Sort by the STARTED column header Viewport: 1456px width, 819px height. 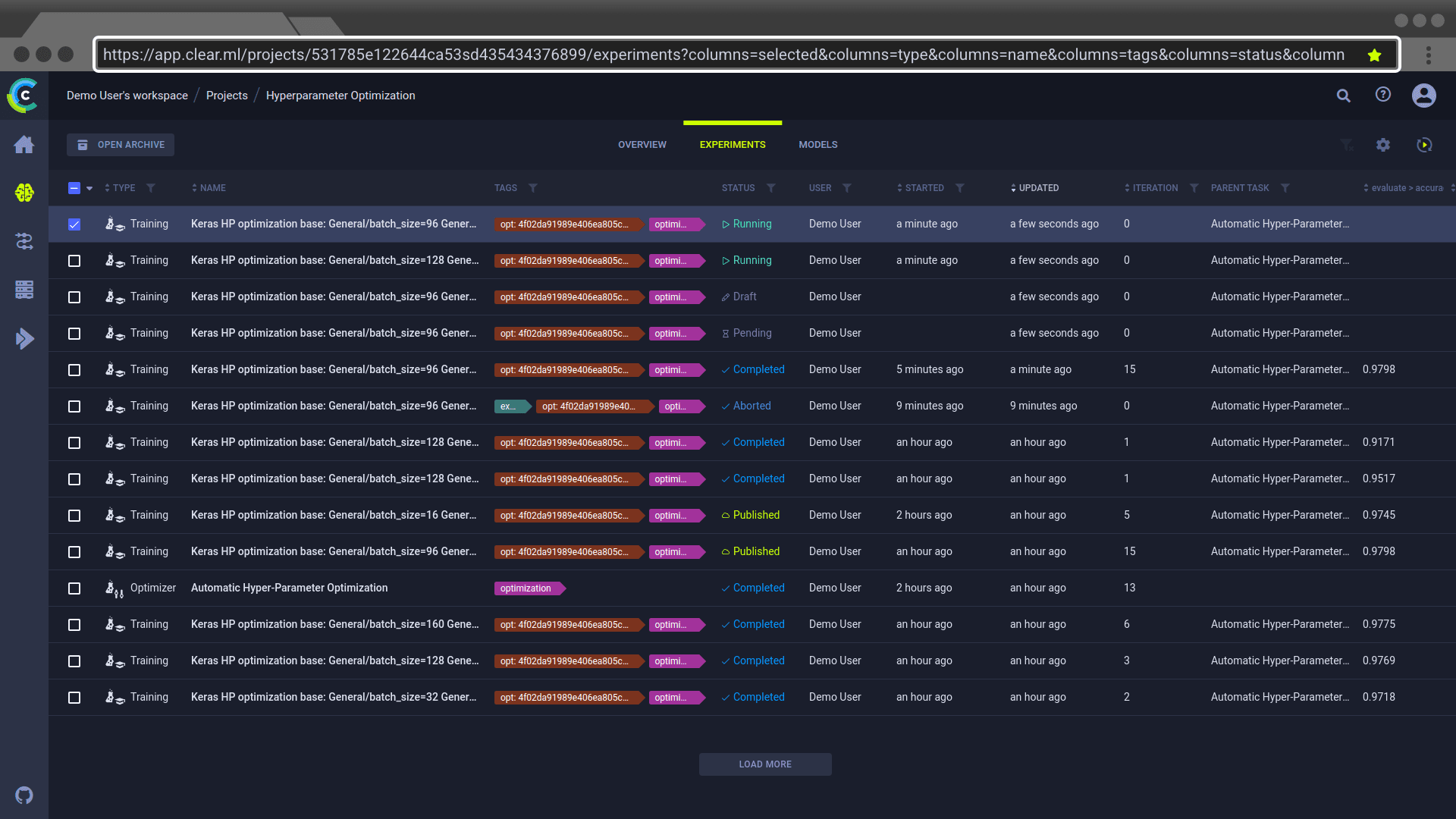[921, 188]
